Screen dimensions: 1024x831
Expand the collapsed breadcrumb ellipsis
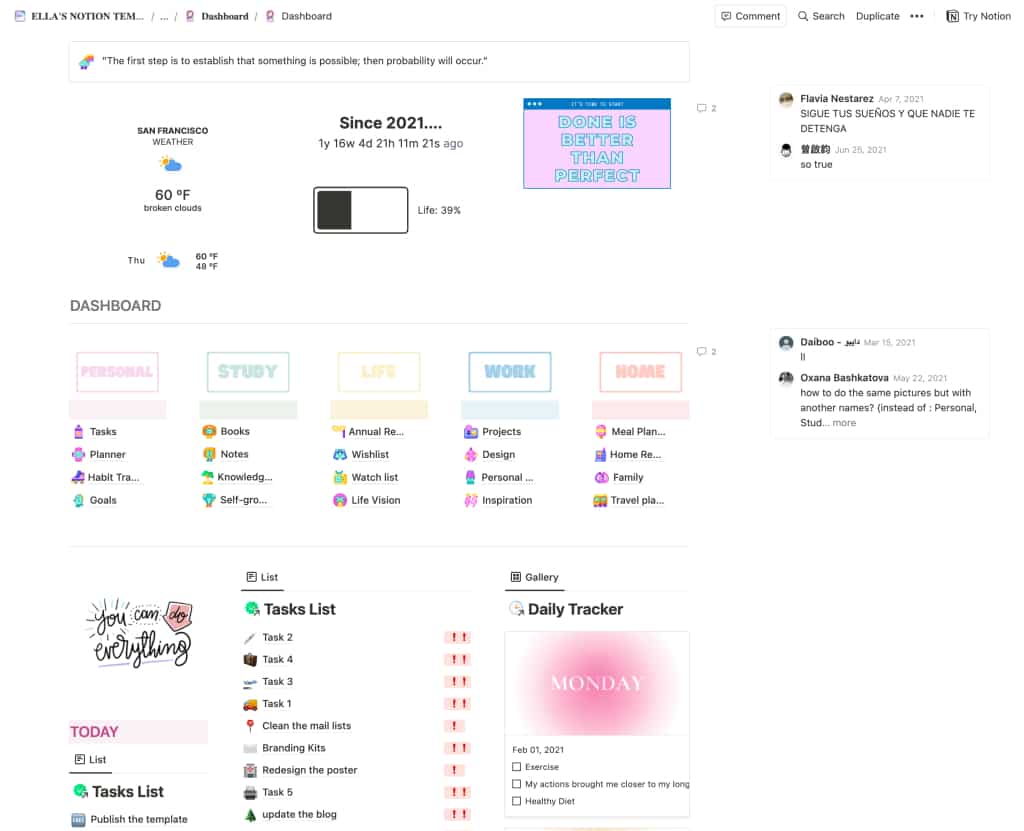point(164,16)
